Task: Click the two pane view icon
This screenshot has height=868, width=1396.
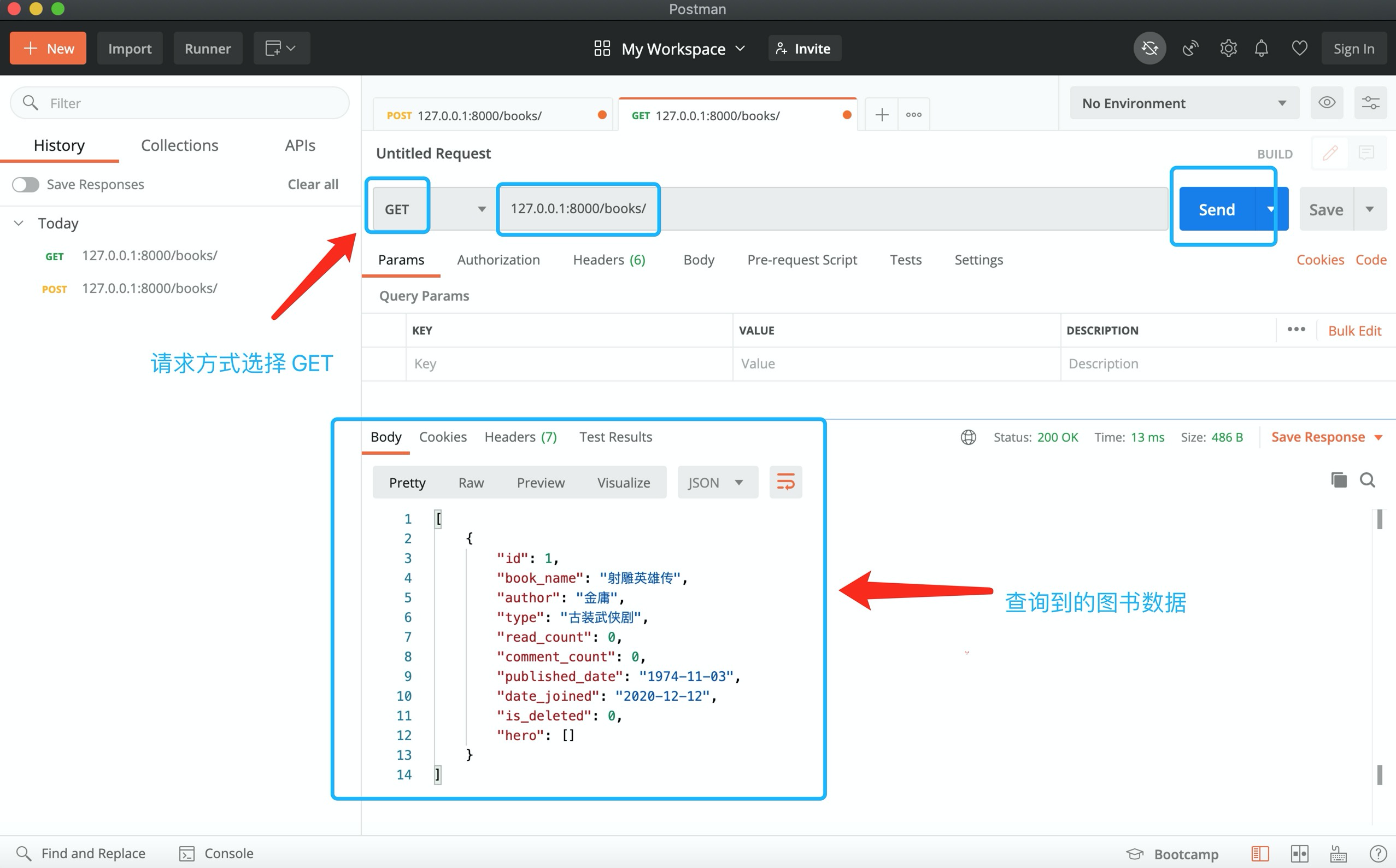Action: [1299, 854]
